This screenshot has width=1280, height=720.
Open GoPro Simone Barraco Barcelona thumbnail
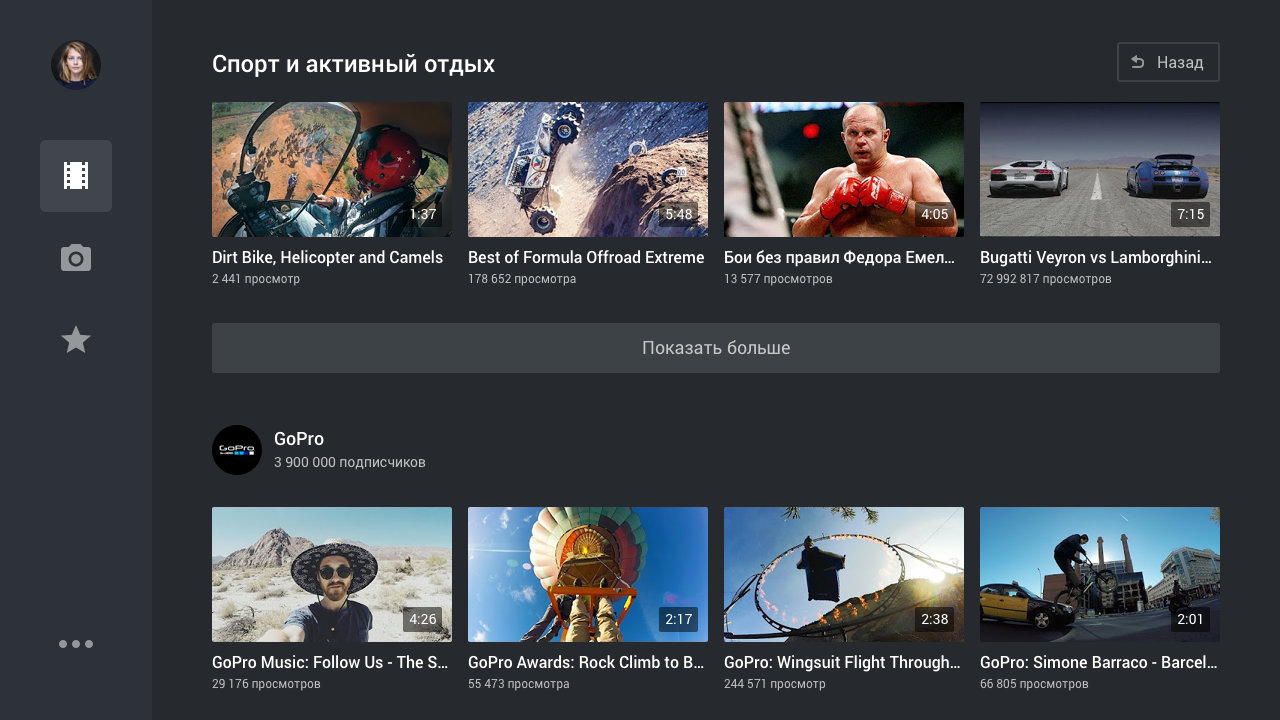[1100, 574]
